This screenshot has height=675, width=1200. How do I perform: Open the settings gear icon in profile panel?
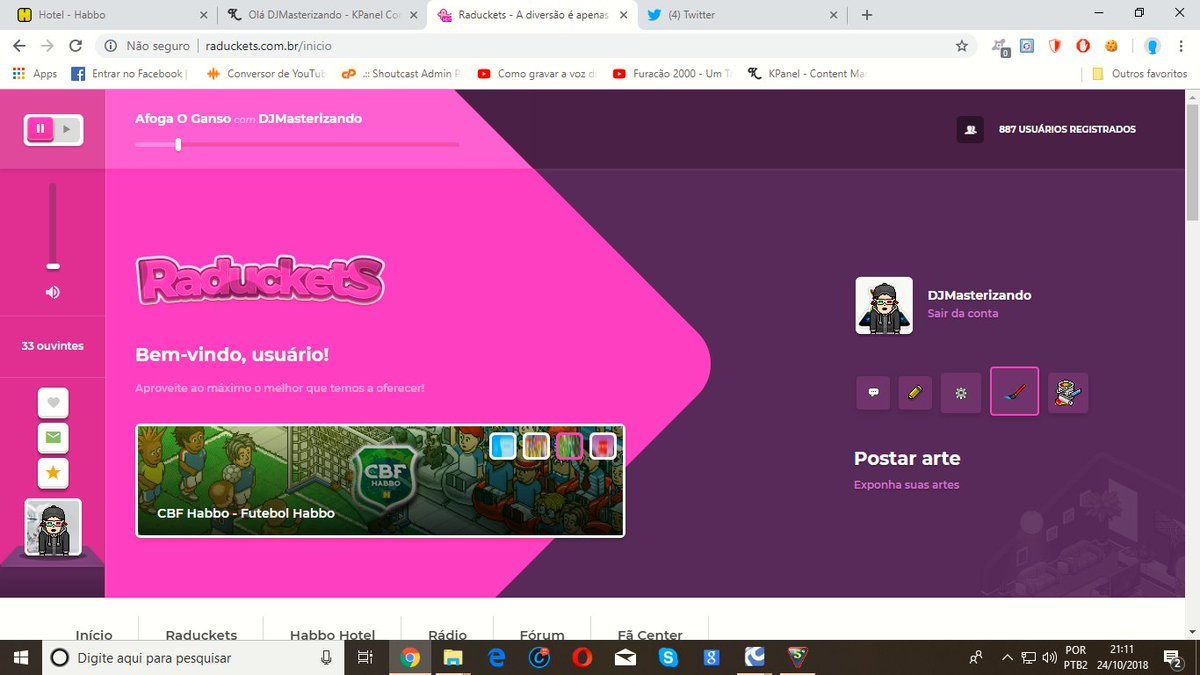(961, 393)
